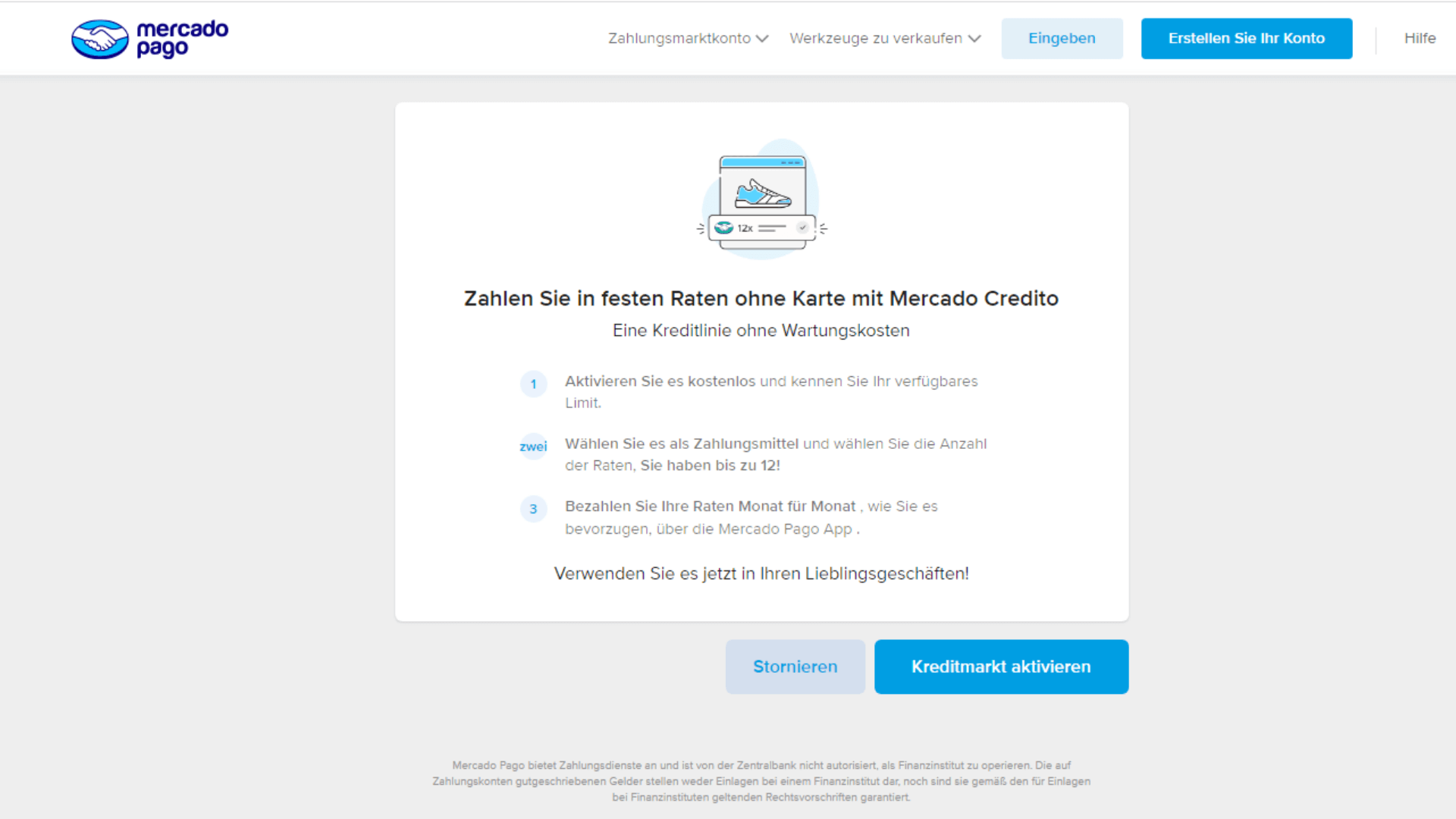Expand the Zahlungsmarktkonto chevron arrow
Image resolution: width=1456 pixels, height=819 pixels.
click(762, 39)
